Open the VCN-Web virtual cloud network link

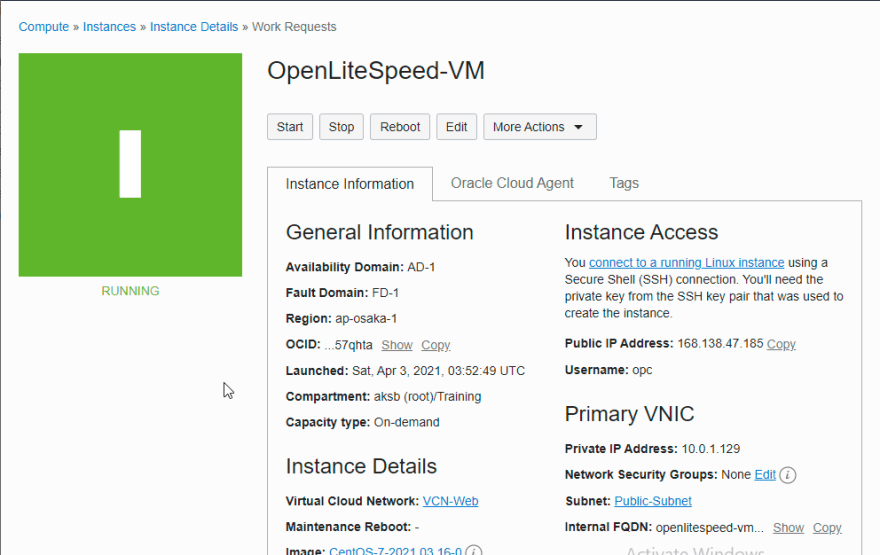coord(450,501)
